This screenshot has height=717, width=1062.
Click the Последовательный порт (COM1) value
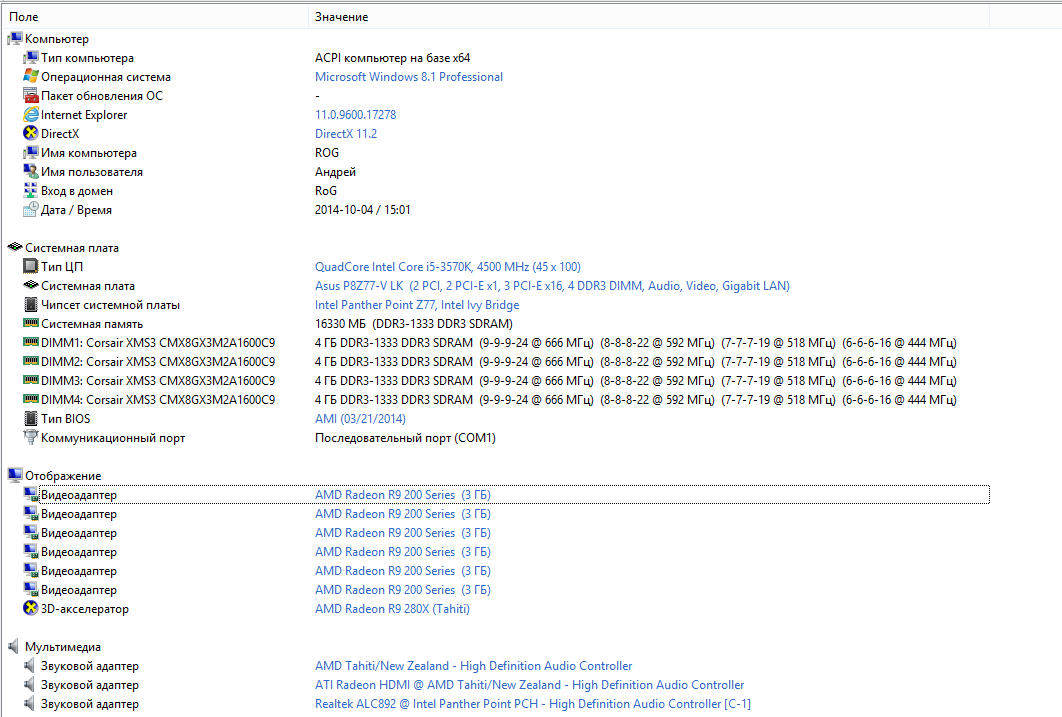[x=405, y=437]
